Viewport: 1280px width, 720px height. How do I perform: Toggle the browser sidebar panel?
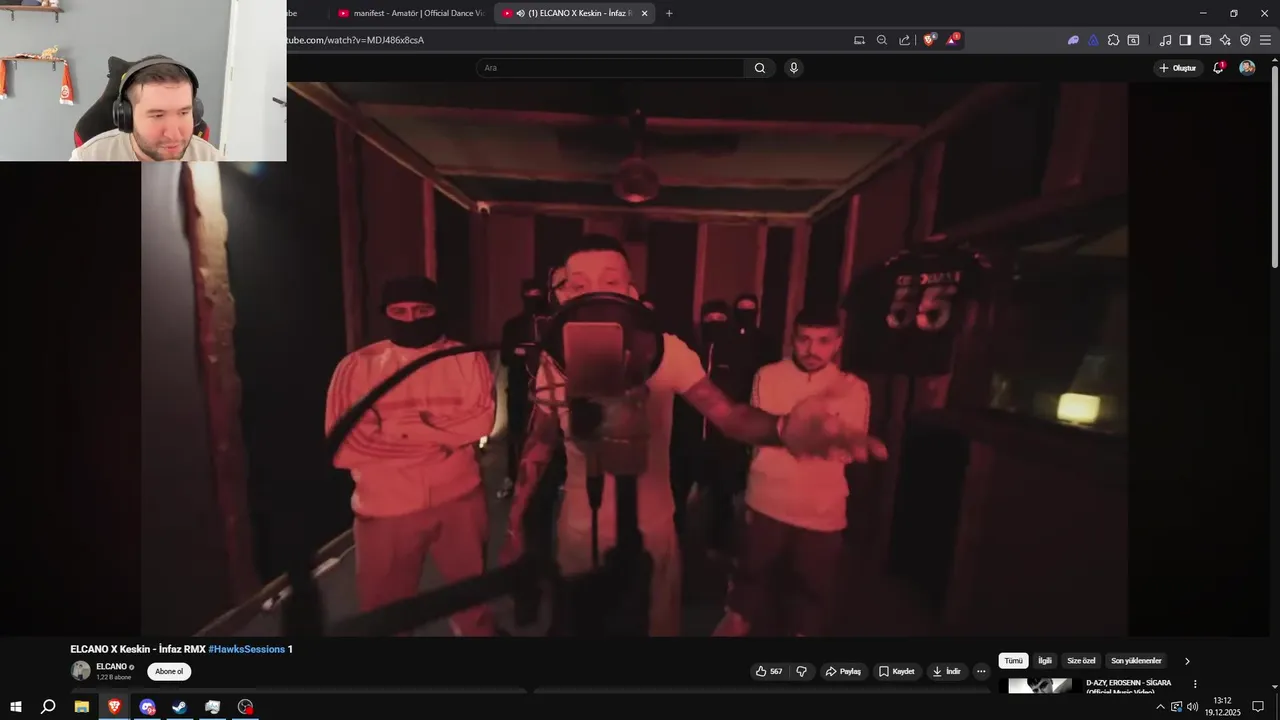point(1185,40)
